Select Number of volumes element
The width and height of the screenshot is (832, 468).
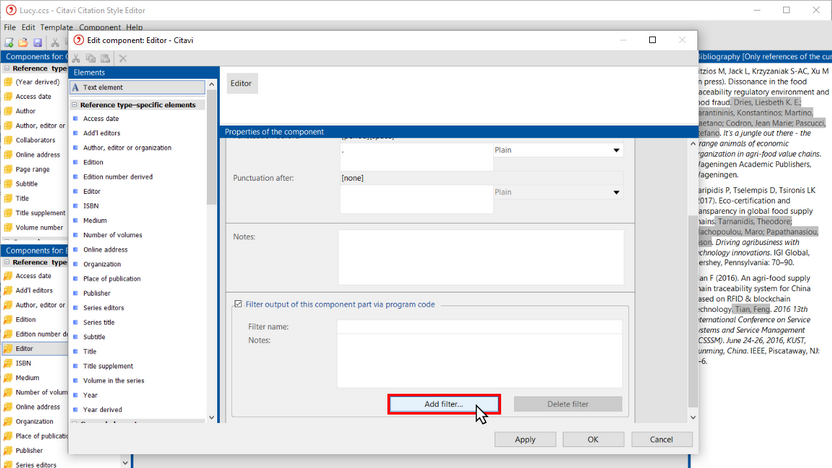pos(112,235)
